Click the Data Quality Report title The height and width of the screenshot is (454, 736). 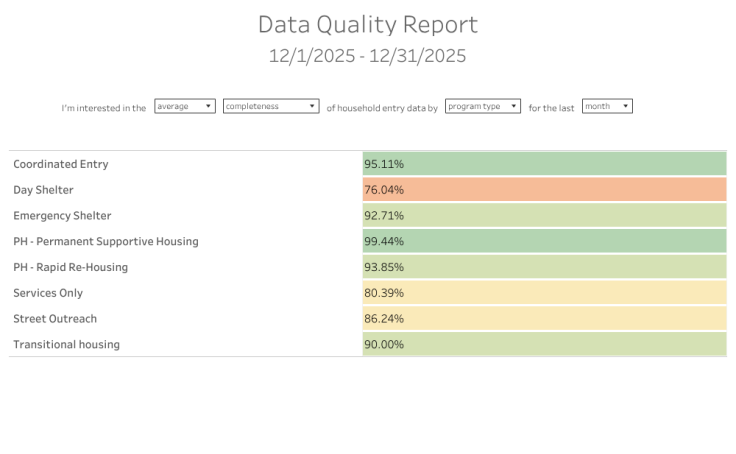(x=368, y=25)
